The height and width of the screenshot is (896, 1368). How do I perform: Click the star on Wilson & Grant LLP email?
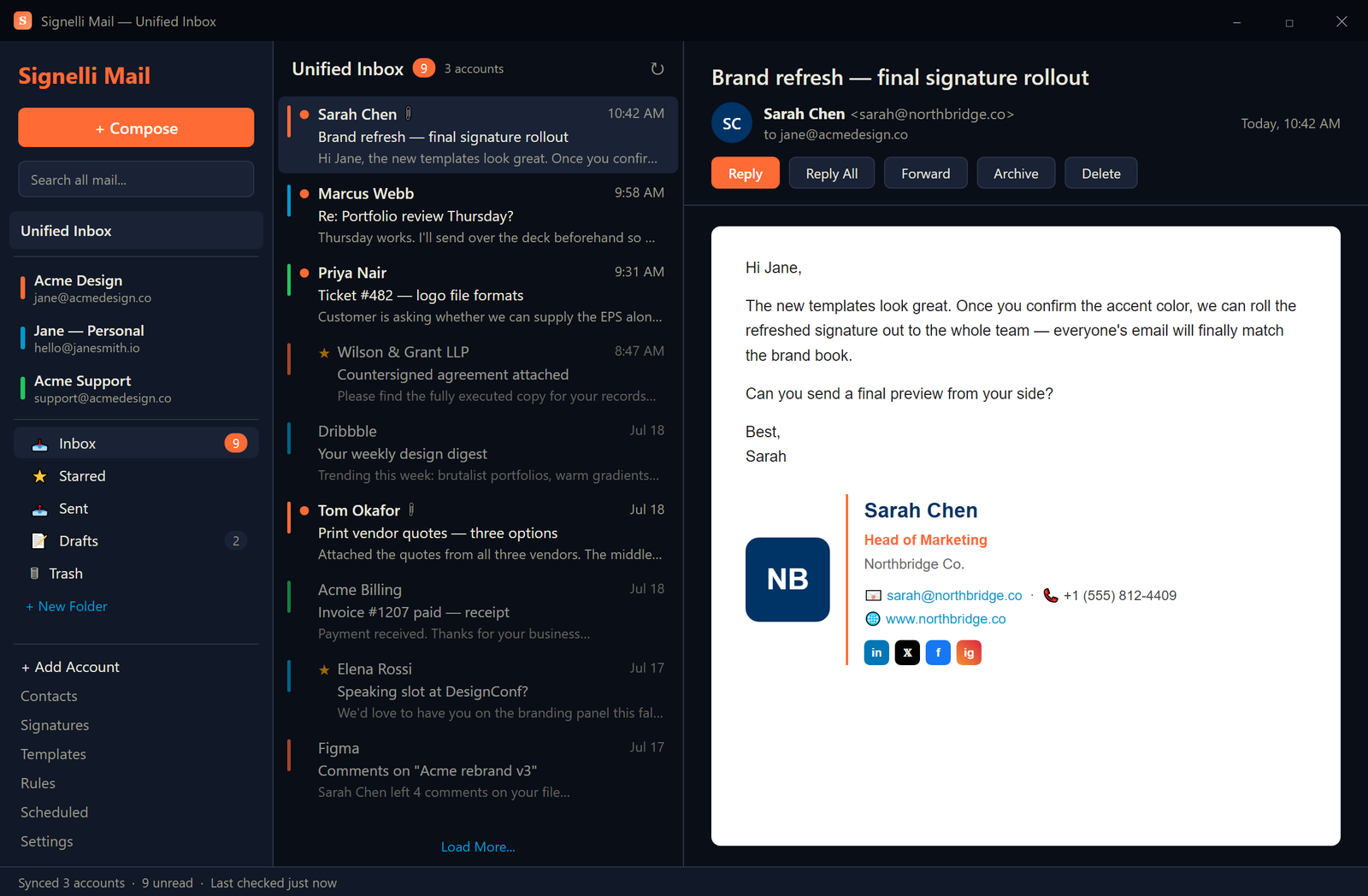324,352
